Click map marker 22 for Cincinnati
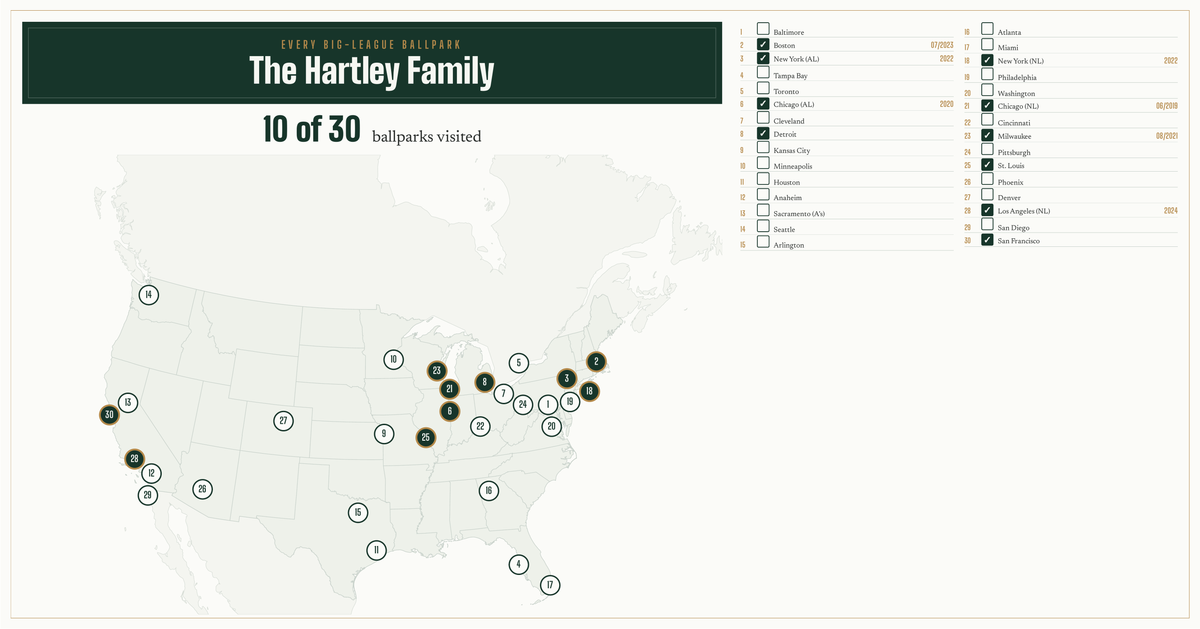 [x=480, y=426]
